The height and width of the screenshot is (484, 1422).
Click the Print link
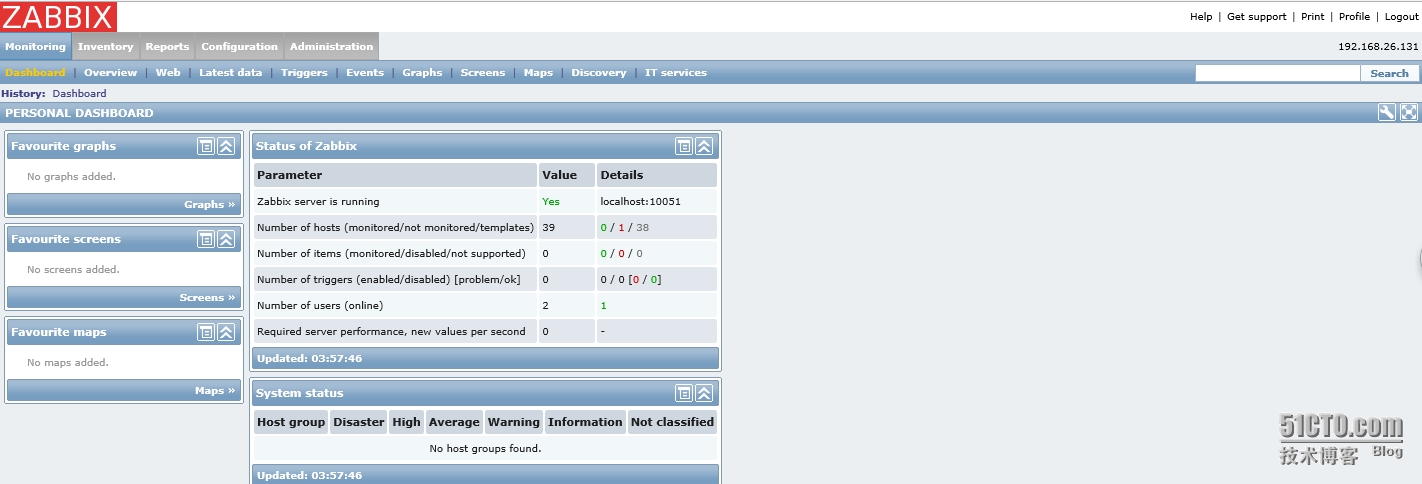[x=1313, y=17]
